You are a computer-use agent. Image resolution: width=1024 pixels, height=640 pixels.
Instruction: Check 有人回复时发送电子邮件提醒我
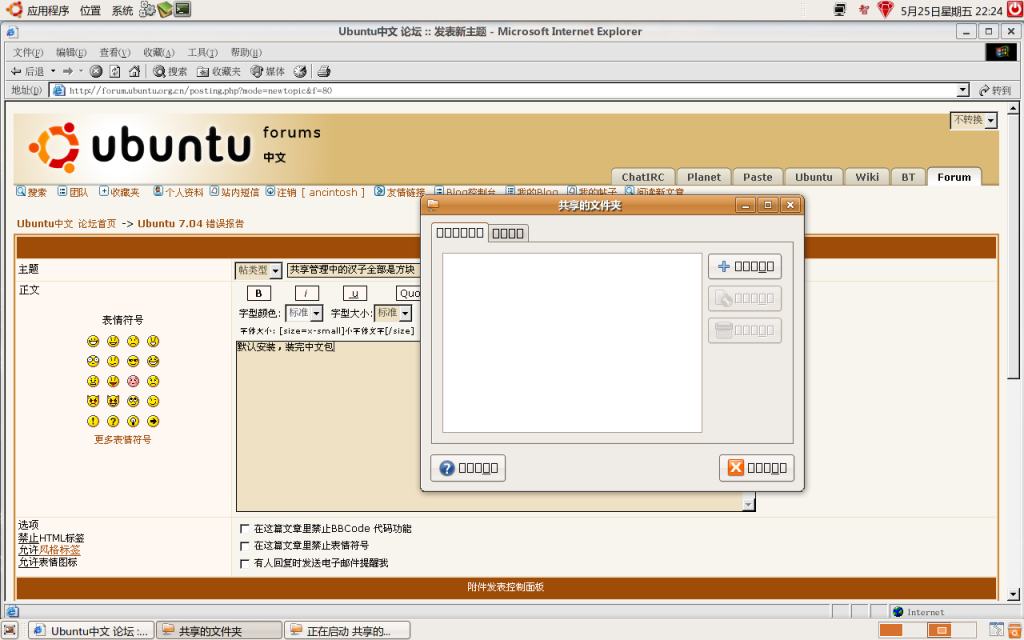245,564
